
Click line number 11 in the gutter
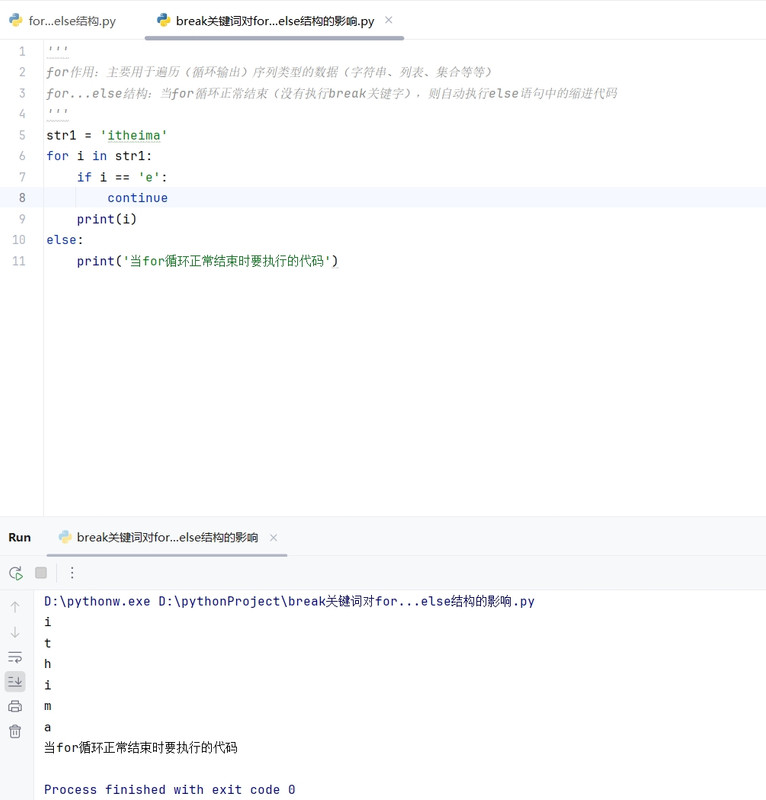point(19,261)
